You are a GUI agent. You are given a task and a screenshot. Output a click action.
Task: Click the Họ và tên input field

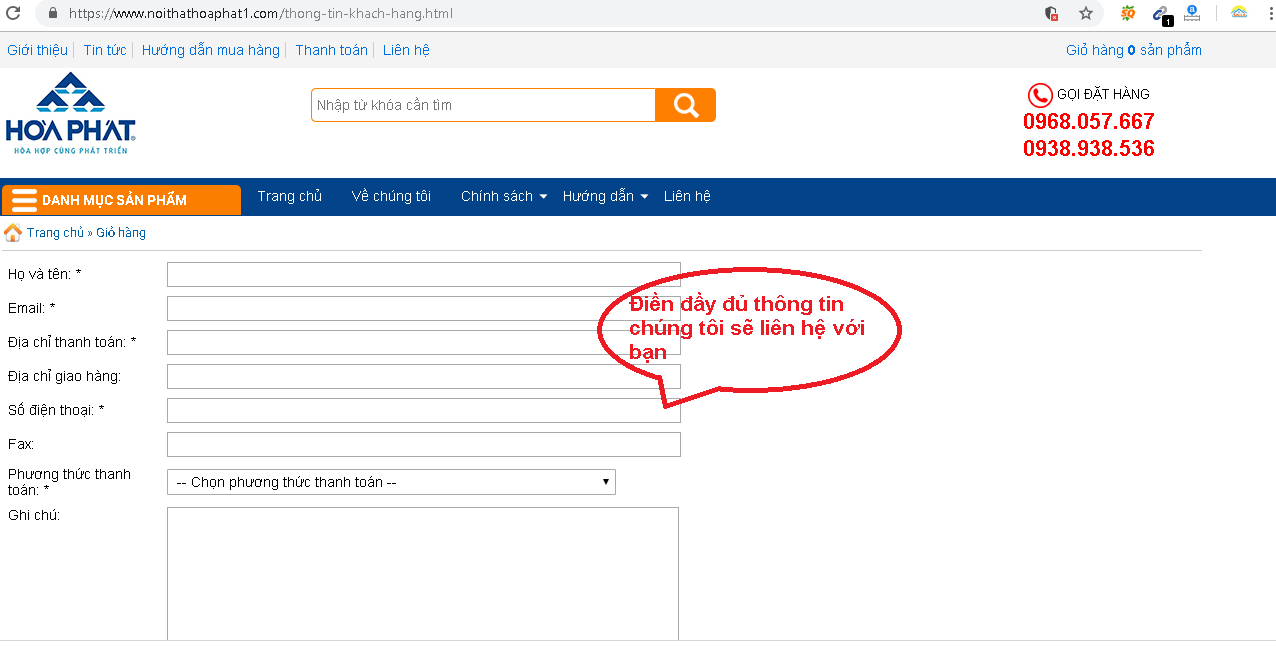coord(423,275)
